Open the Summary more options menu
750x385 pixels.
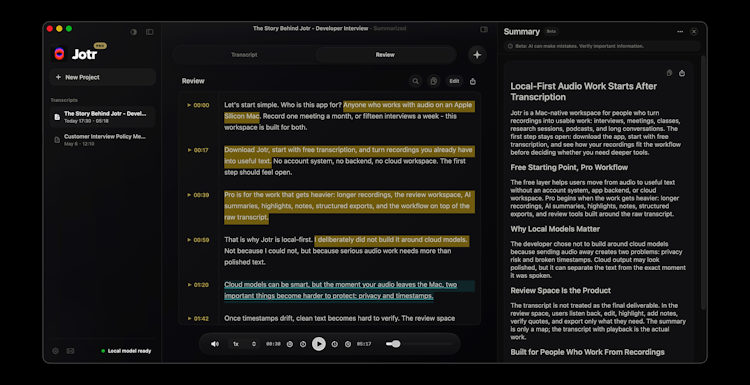[x=680, y=32]
